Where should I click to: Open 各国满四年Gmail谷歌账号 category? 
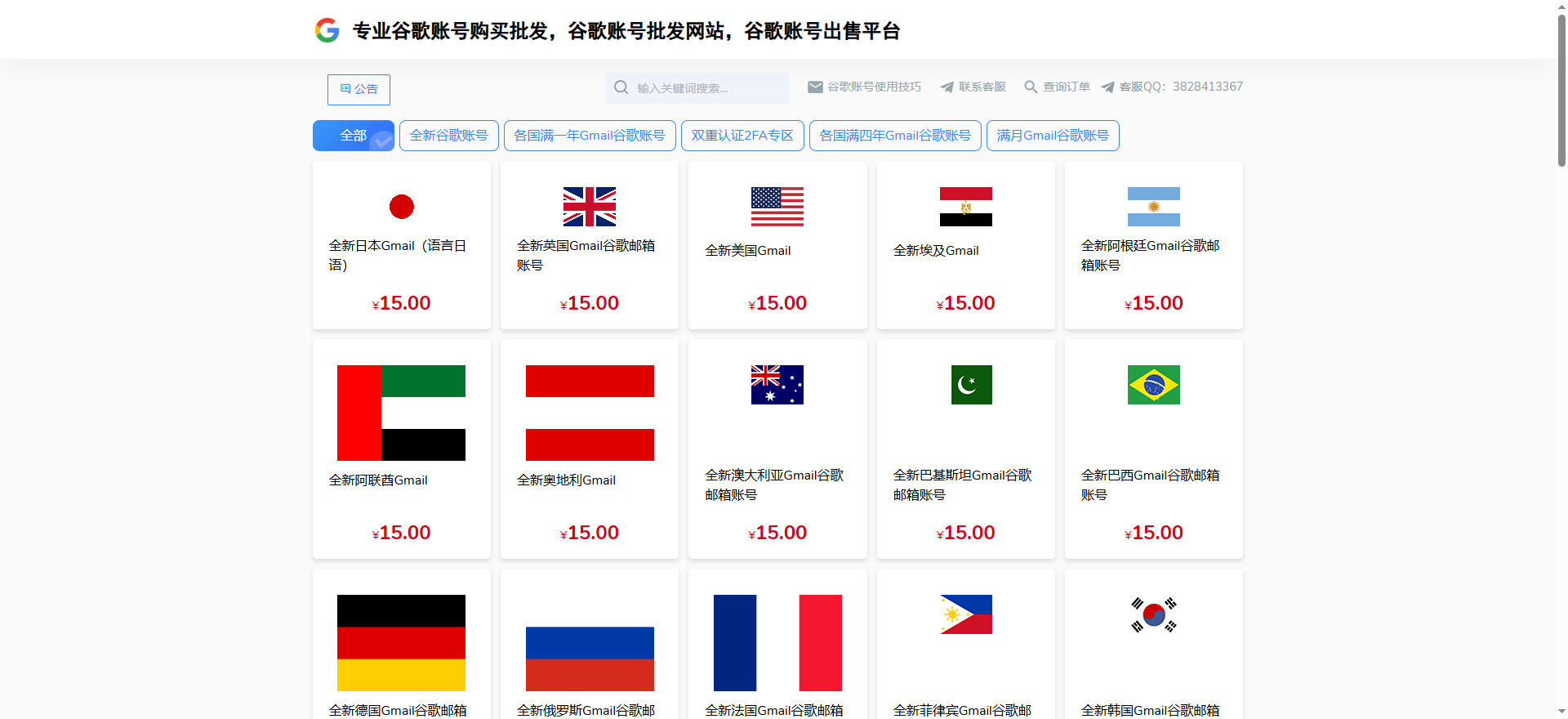pos(895,136)
